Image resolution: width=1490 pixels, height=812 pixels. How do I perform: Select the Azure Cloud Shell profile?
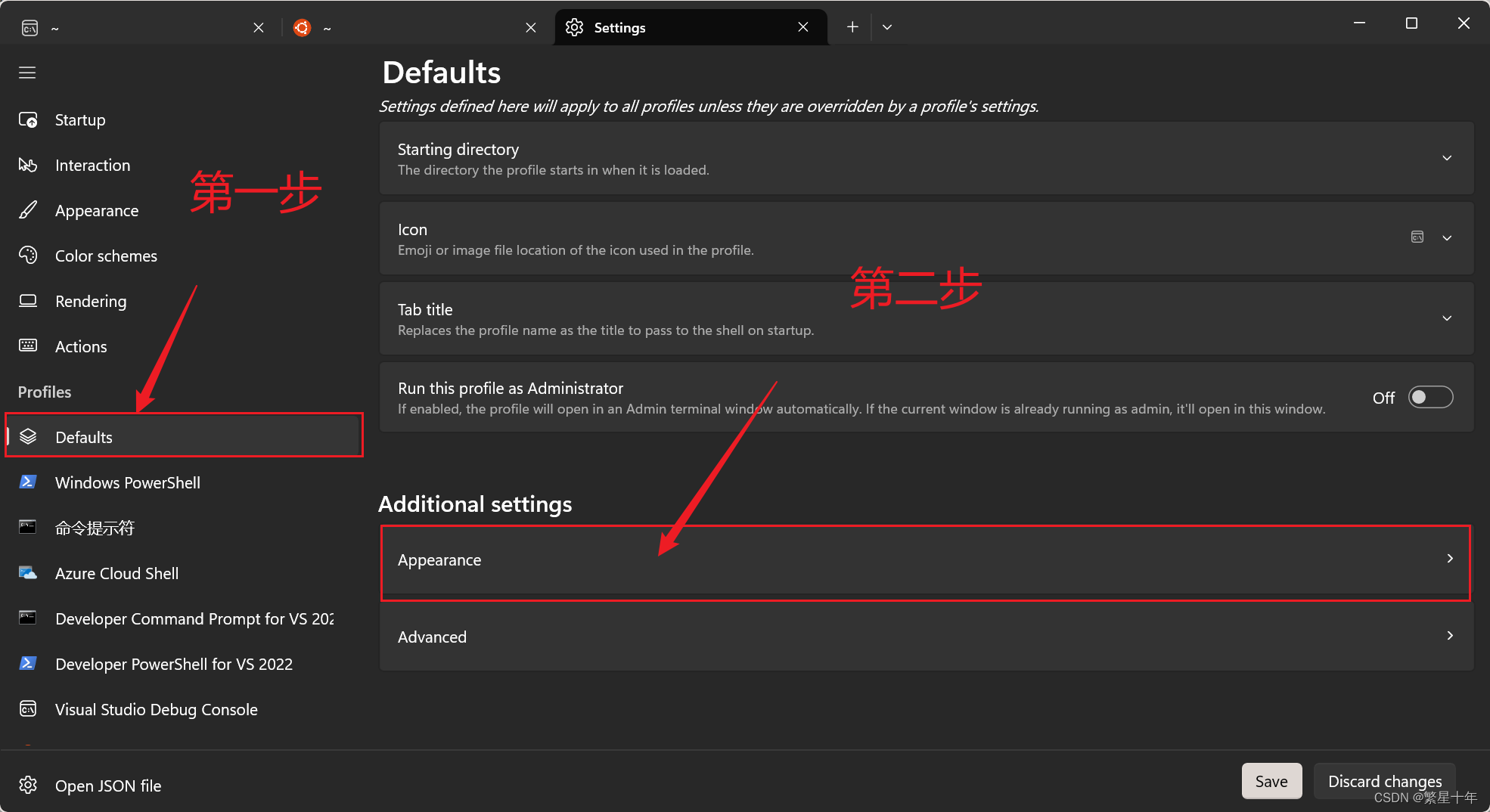[184, 573]
